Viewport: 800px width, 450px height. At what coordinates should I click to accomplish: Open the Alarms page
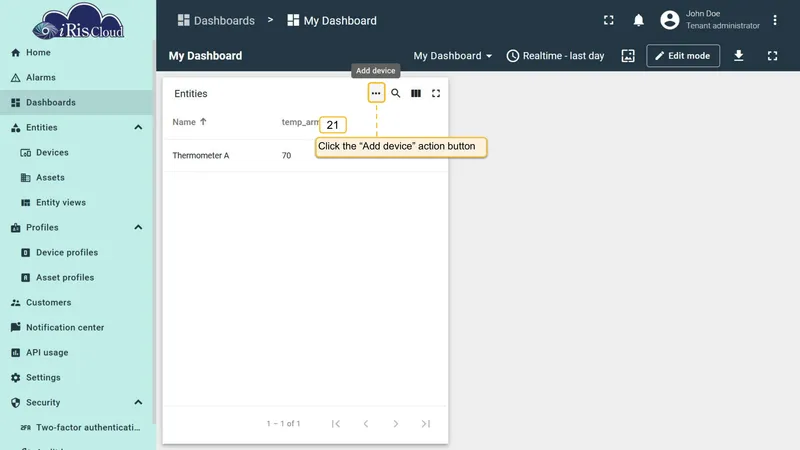77,78
